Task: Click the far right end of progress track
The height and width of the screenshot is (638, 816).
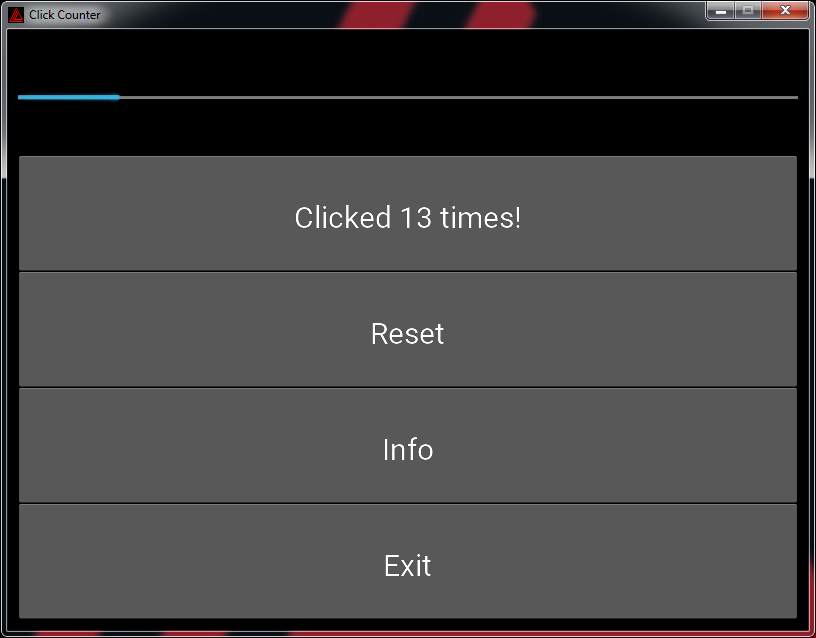Action: 796,97
